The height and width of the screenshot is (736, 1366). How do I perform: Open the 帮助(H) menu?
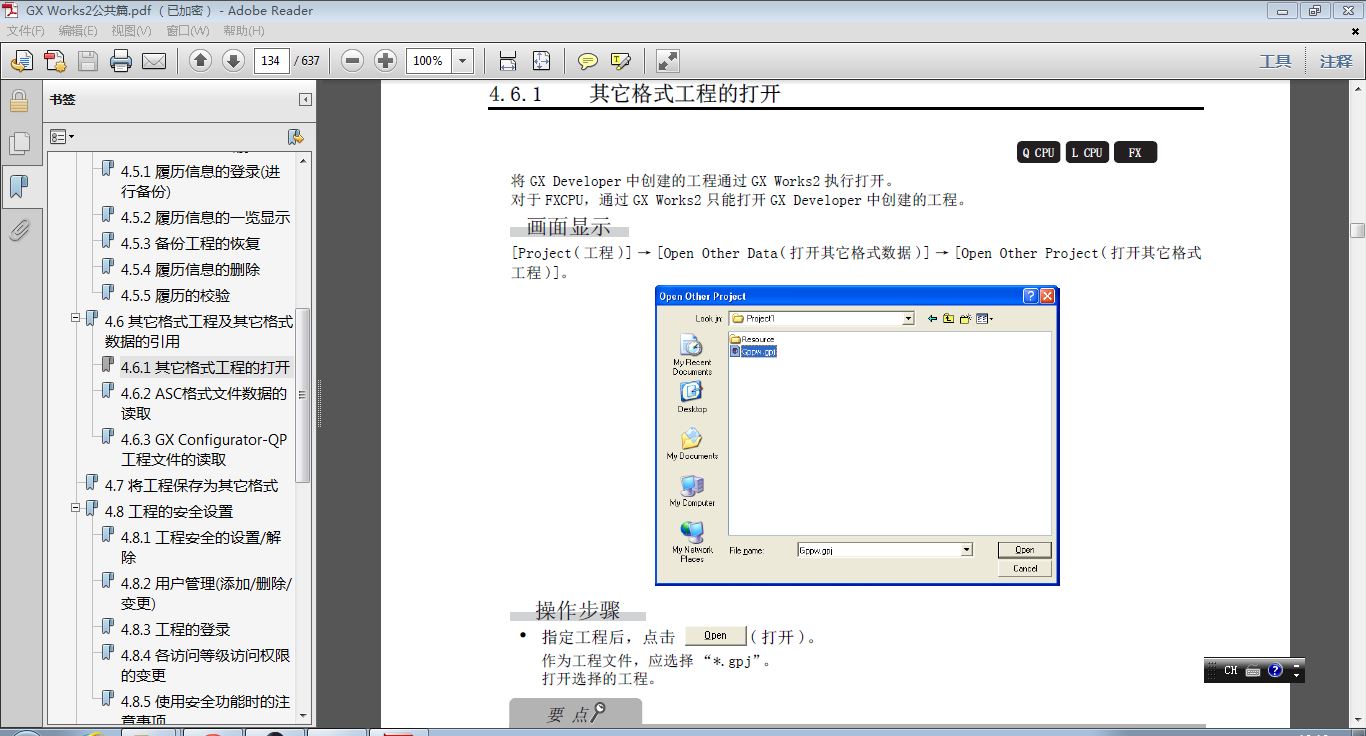tap(243, 31)
